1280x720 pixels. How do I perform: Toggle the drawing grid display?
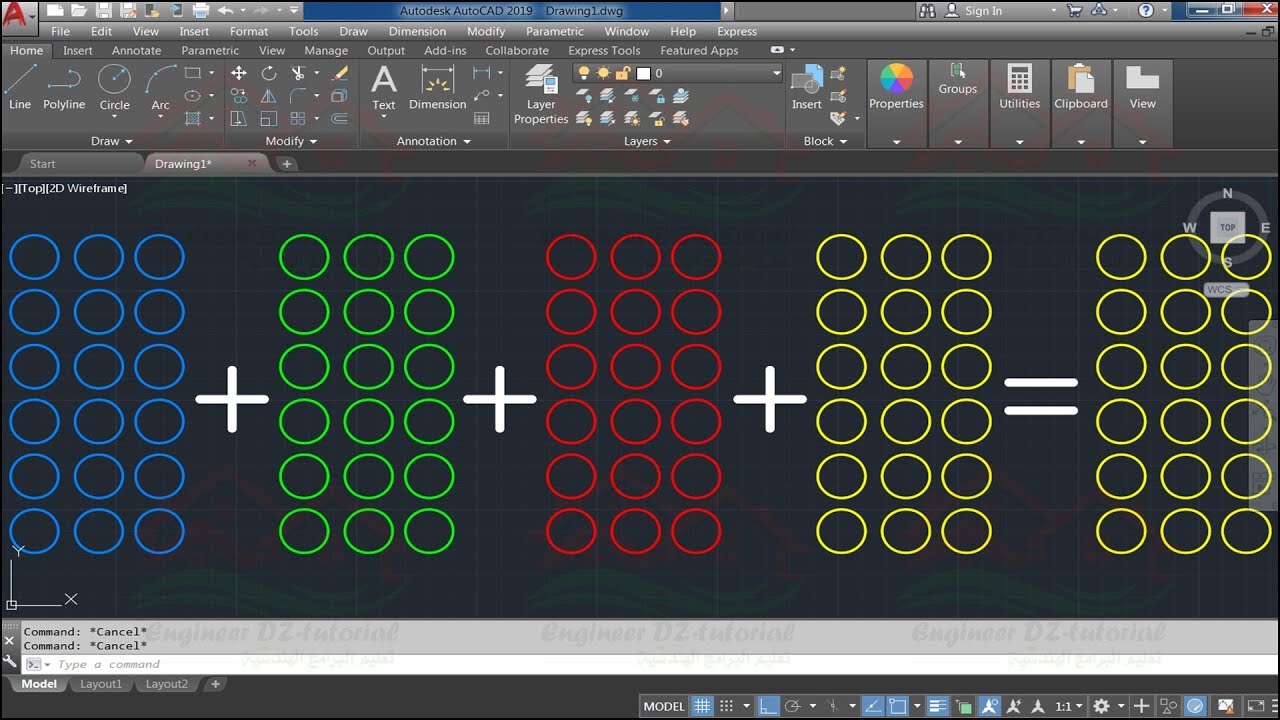702,706
